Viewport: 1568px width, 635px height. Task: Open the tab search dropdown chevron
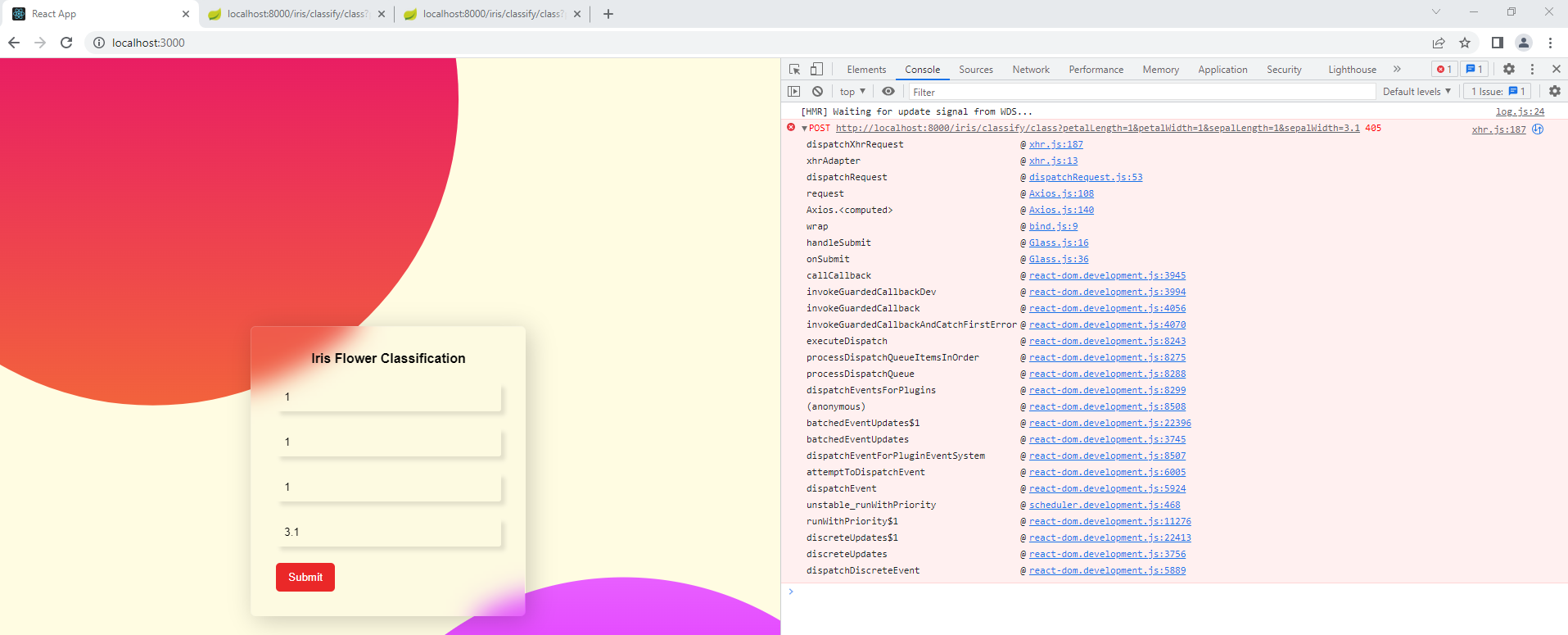click(1435, 12)
